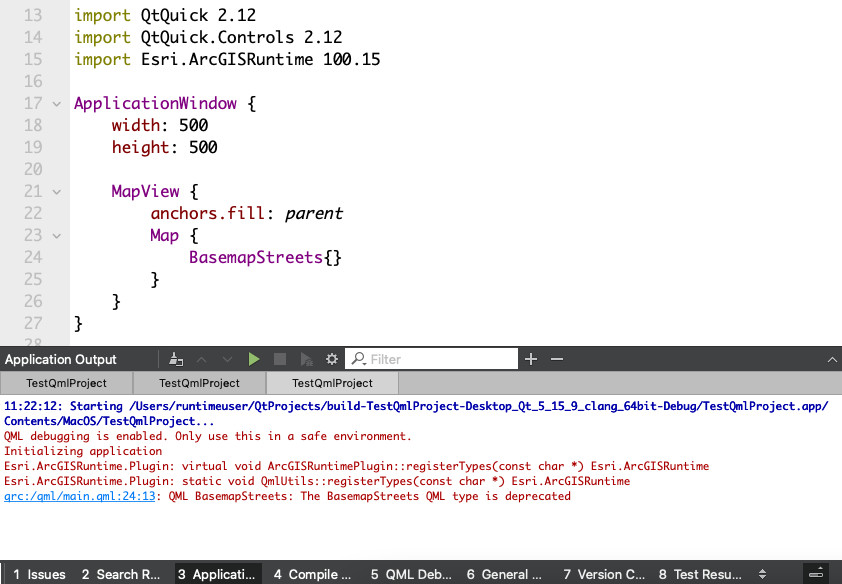The height and width of the screenshot is (584, 842).
Task: Jump to next output item
Action: click(x=226, y=358)
